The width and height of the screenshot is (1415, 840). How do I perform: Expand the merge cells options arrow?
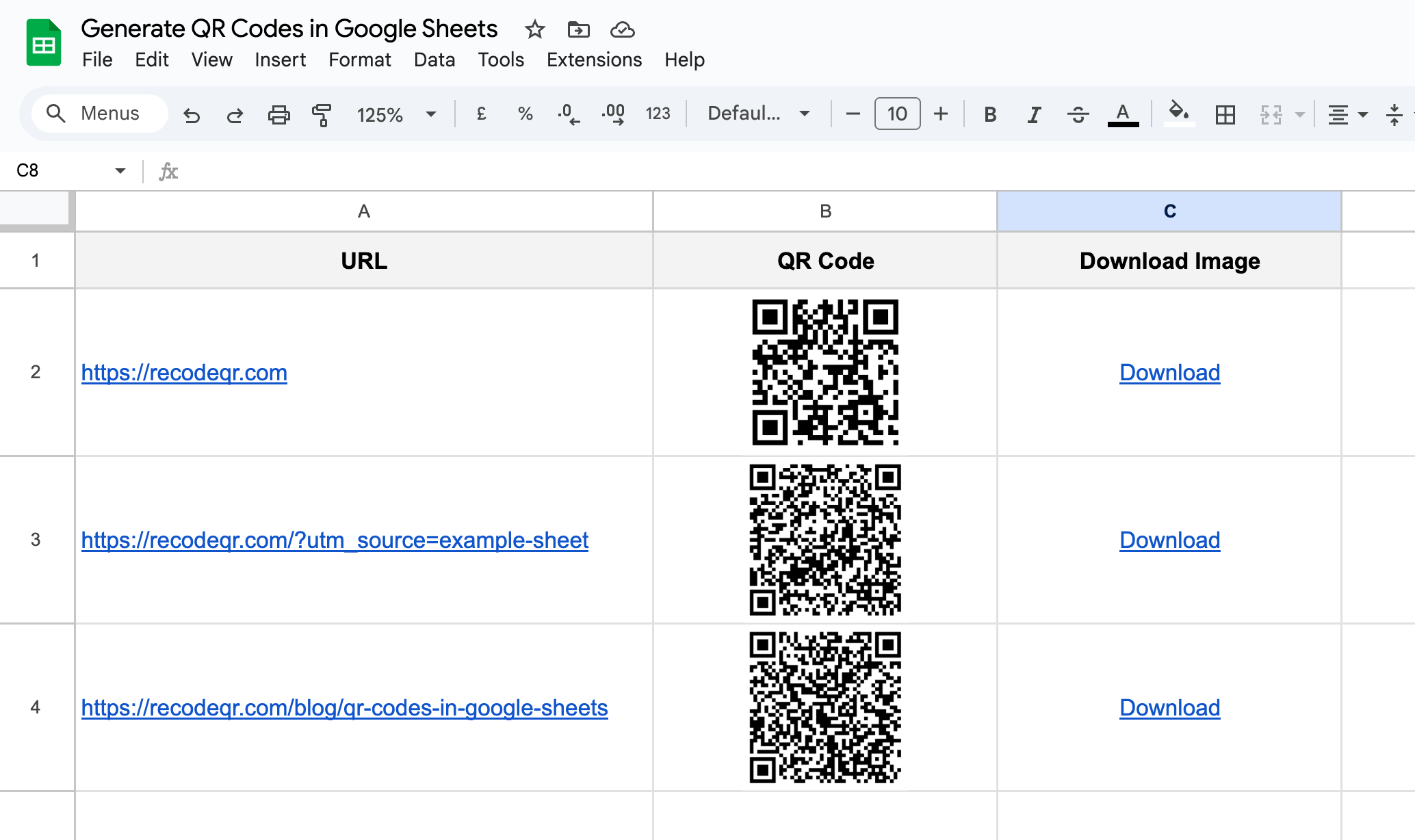coord(1299,114)
